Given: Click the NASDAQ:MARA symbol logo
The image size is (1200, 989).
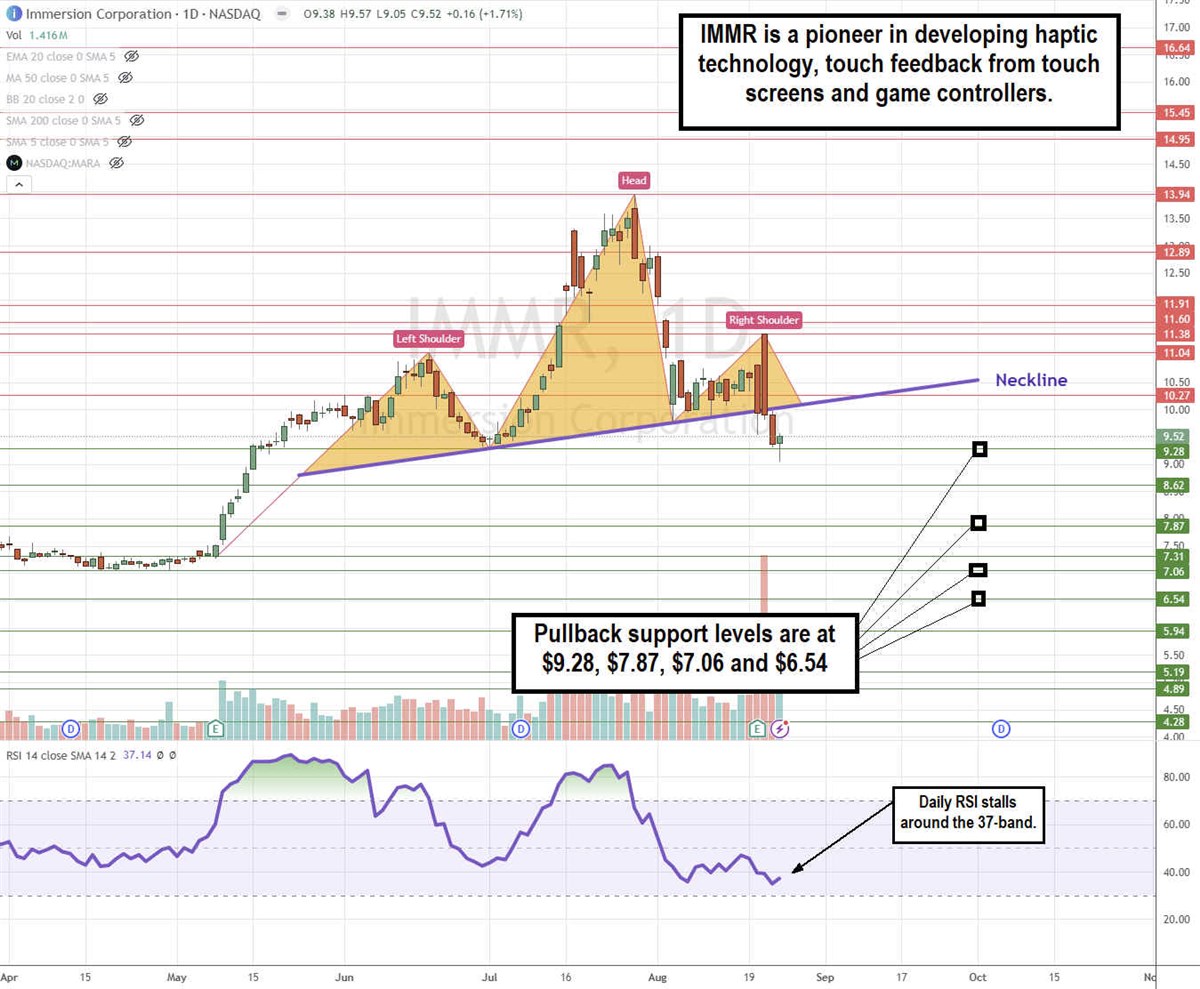Looking at the screenshot, I should coord(14,163).
